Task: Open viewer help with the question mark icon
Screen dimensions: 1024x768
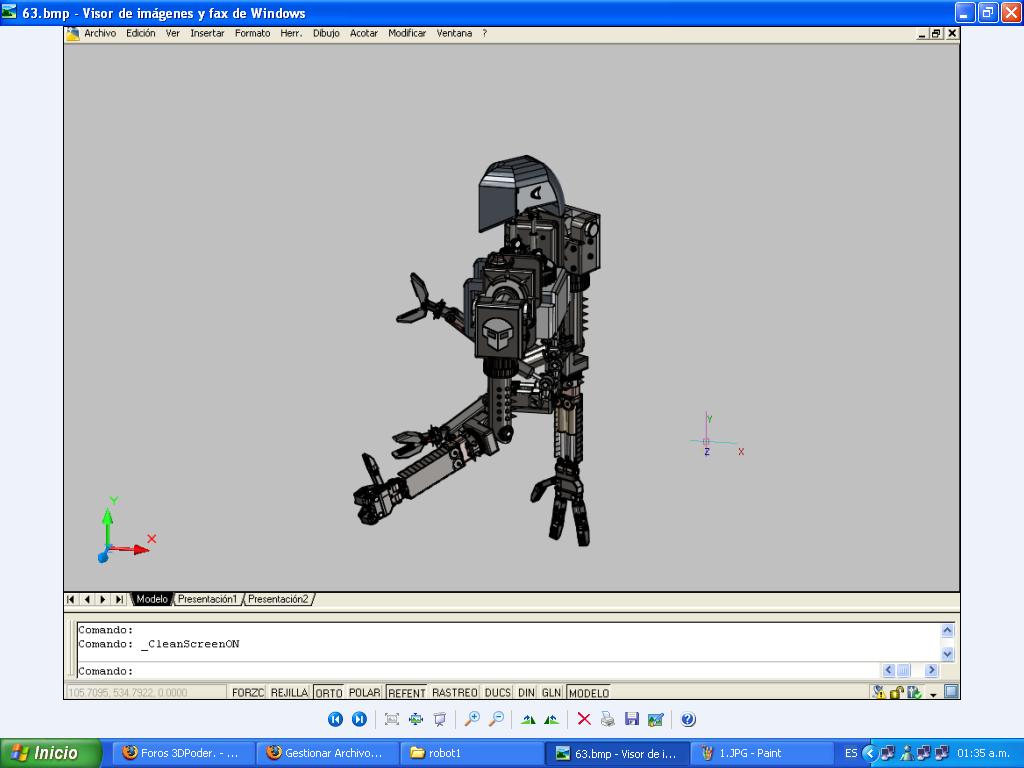Action: pos(688,719)
